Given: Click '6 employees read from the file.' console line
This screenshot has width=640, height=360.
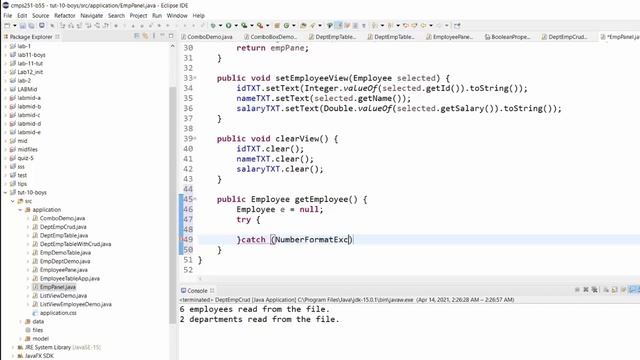Looking at the screenshot, I should 254,309.
